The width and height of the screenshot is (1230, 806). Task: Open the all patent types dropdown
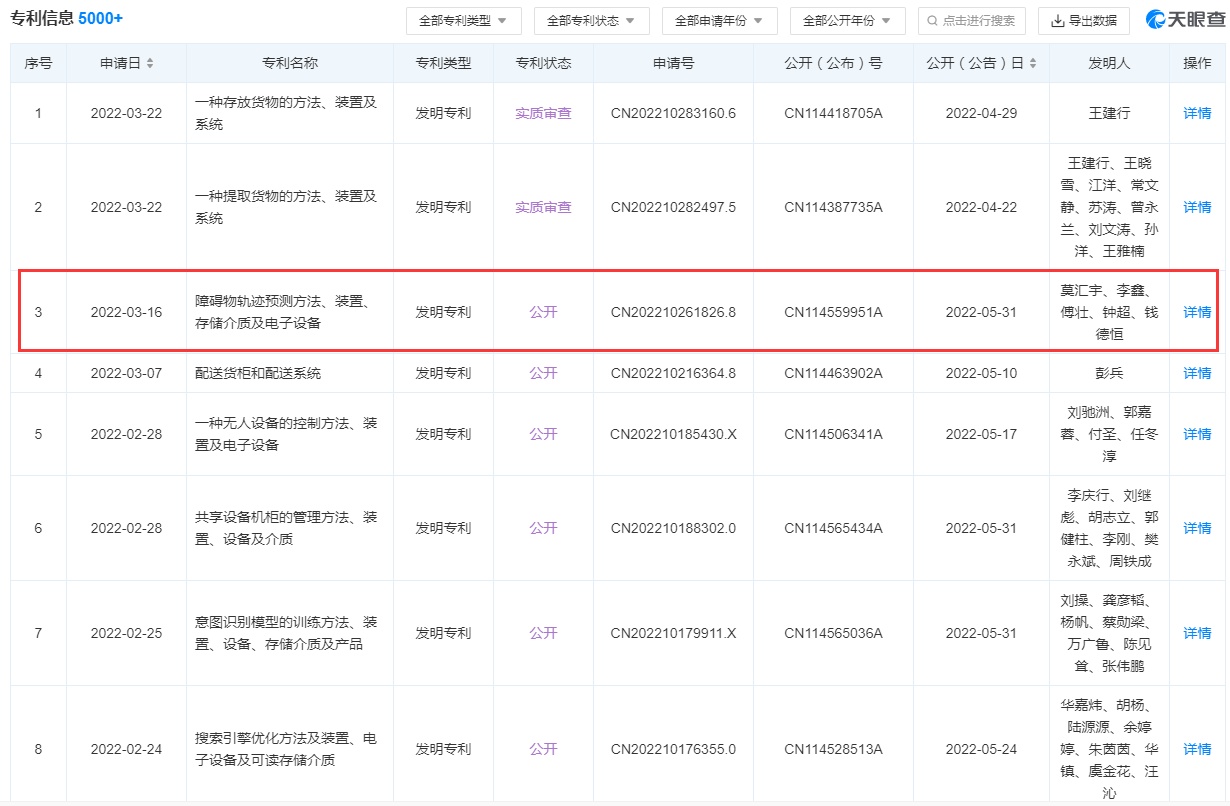click(463, 21)
